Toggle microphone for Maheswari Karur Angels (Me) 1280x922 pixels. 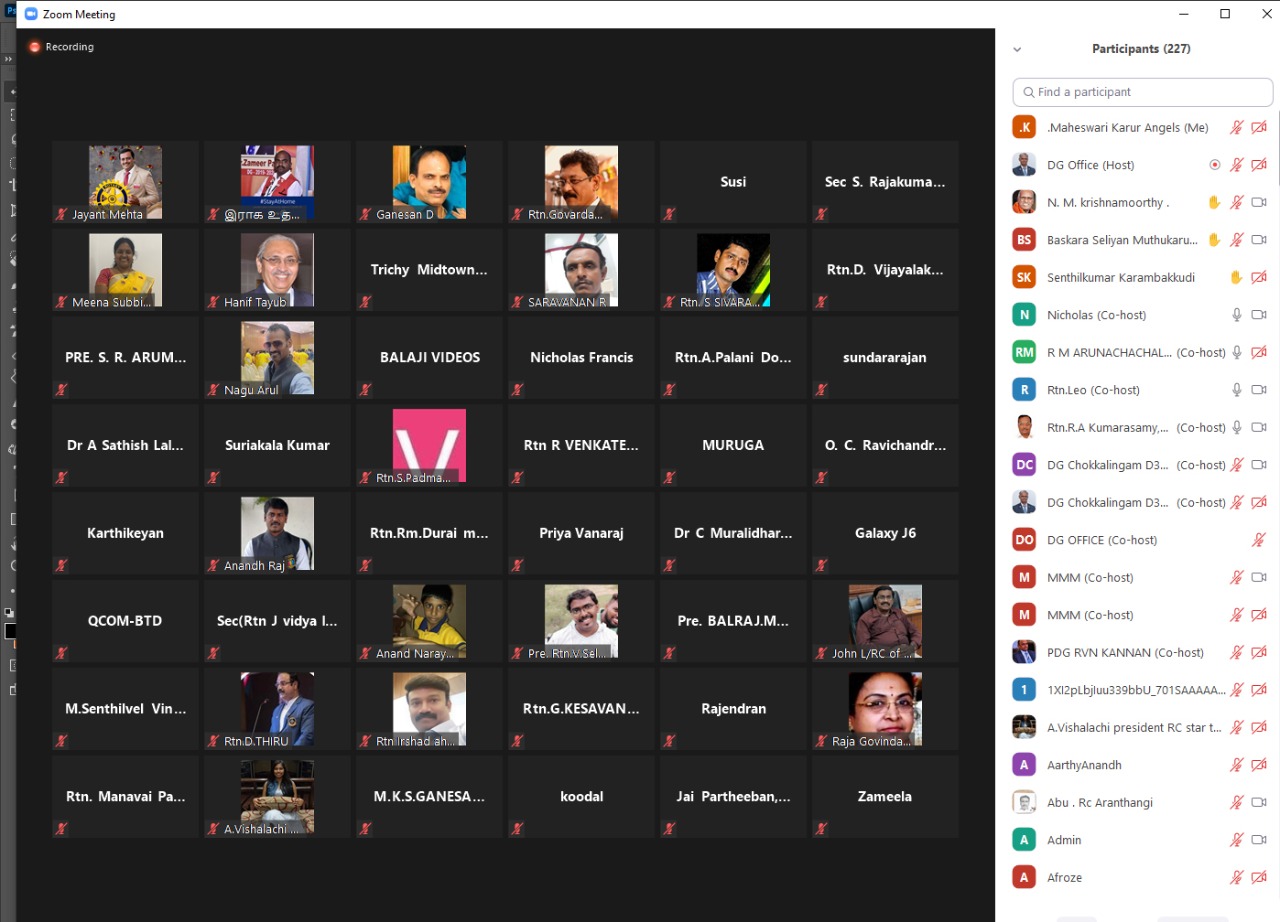pos(1236,128)
